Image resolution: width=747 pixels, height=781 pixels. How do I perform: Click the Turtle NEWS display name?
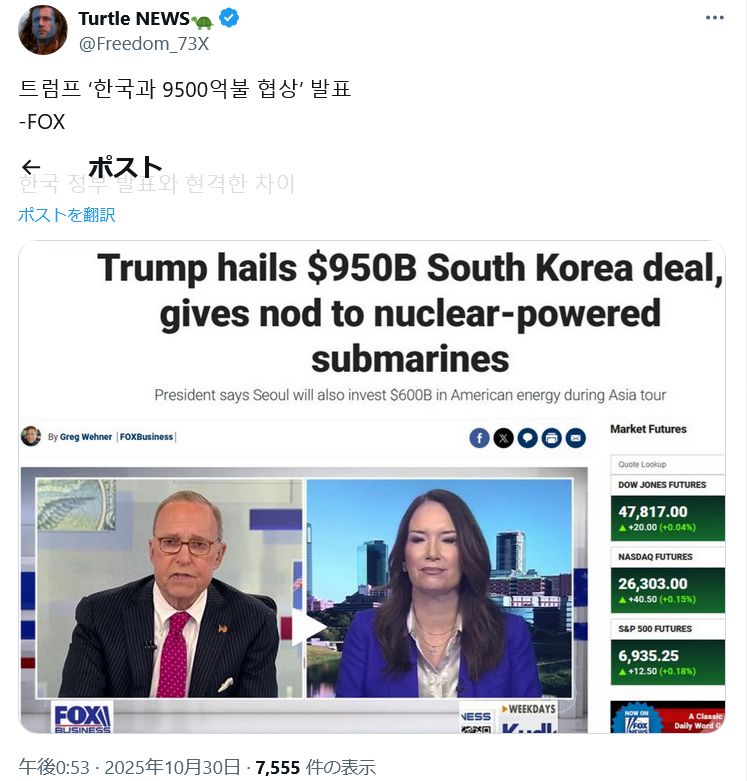(x=133, y=19)
